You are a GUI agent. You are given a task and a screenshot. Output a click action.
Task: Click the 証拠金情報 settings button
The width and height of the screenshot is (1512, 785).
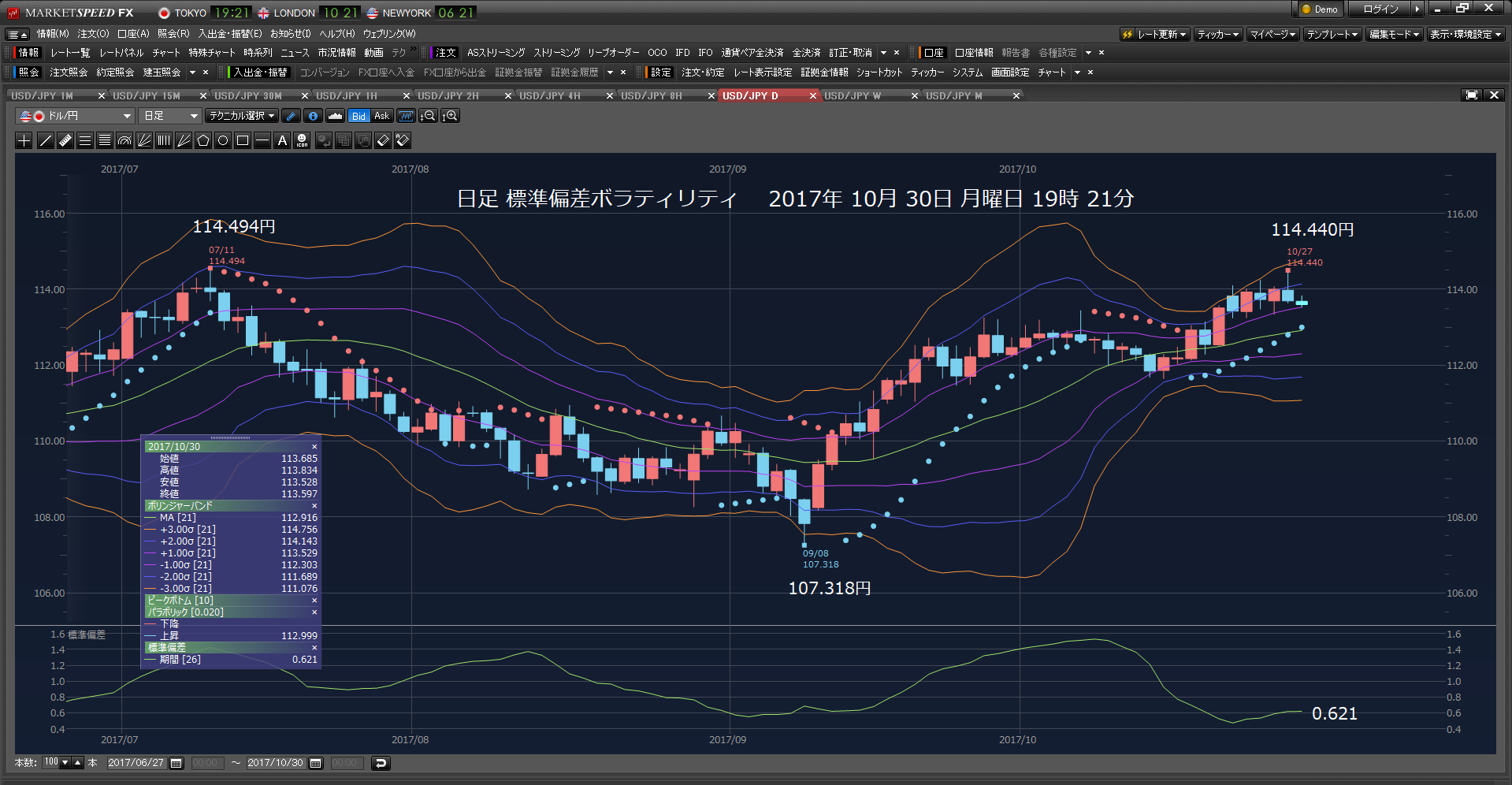pos(824,73)
